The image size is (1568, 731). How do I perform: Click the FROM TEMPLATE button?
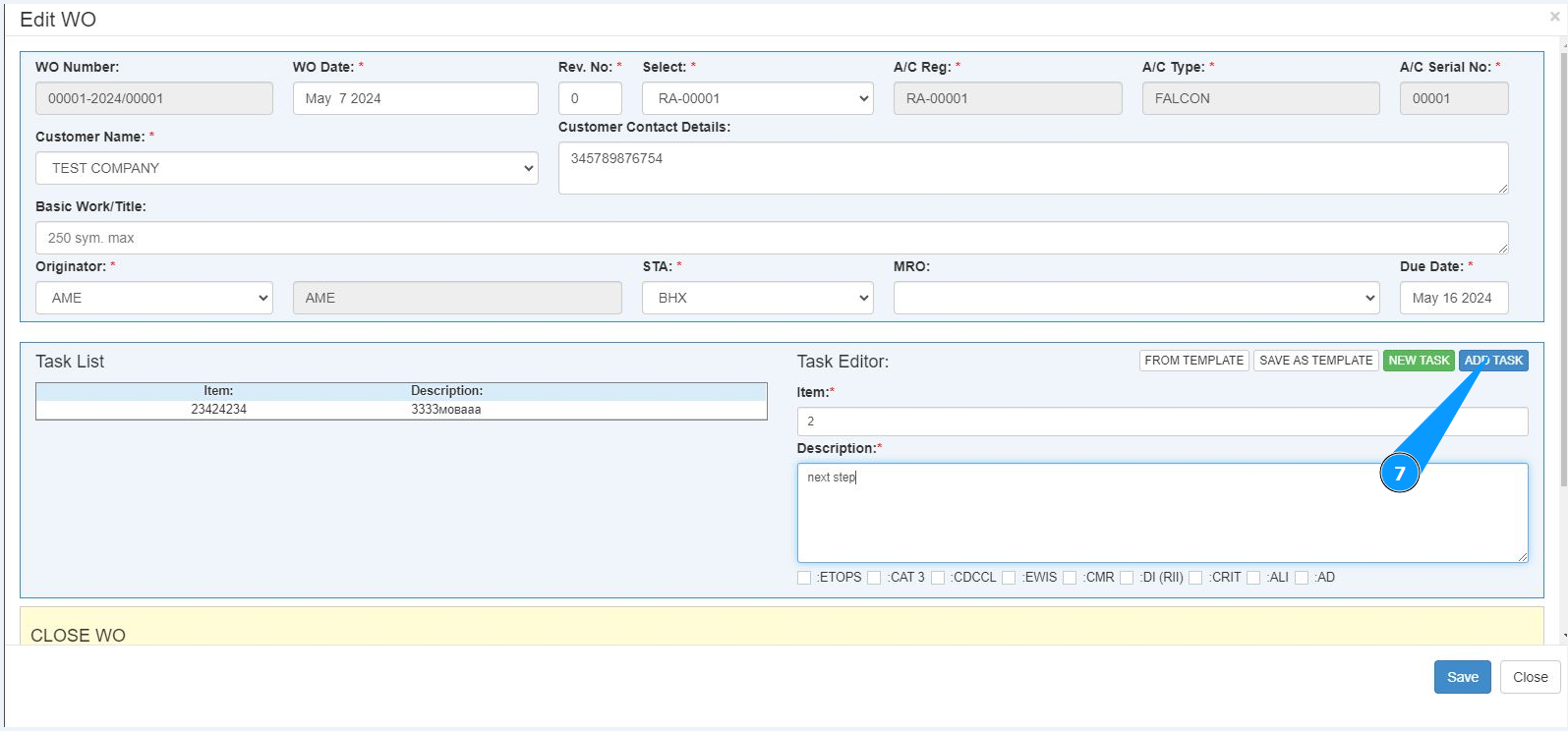point(1193,361)
